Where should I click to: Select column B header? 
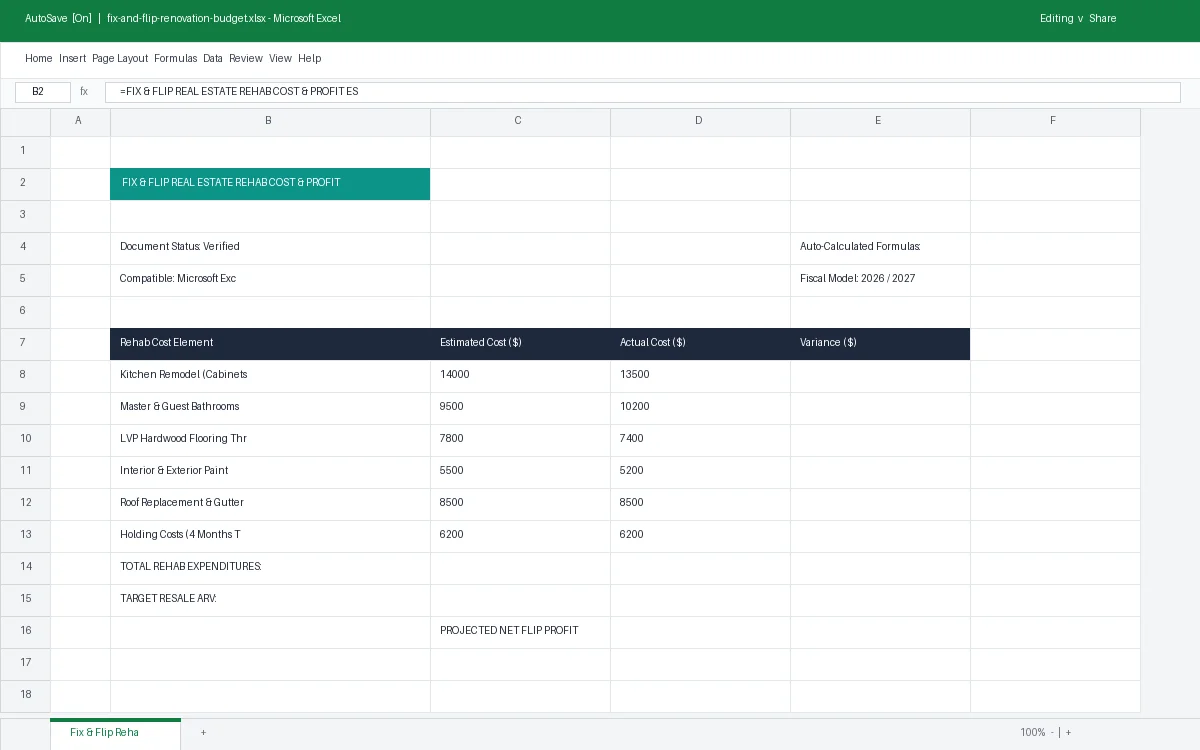point(270,122)
